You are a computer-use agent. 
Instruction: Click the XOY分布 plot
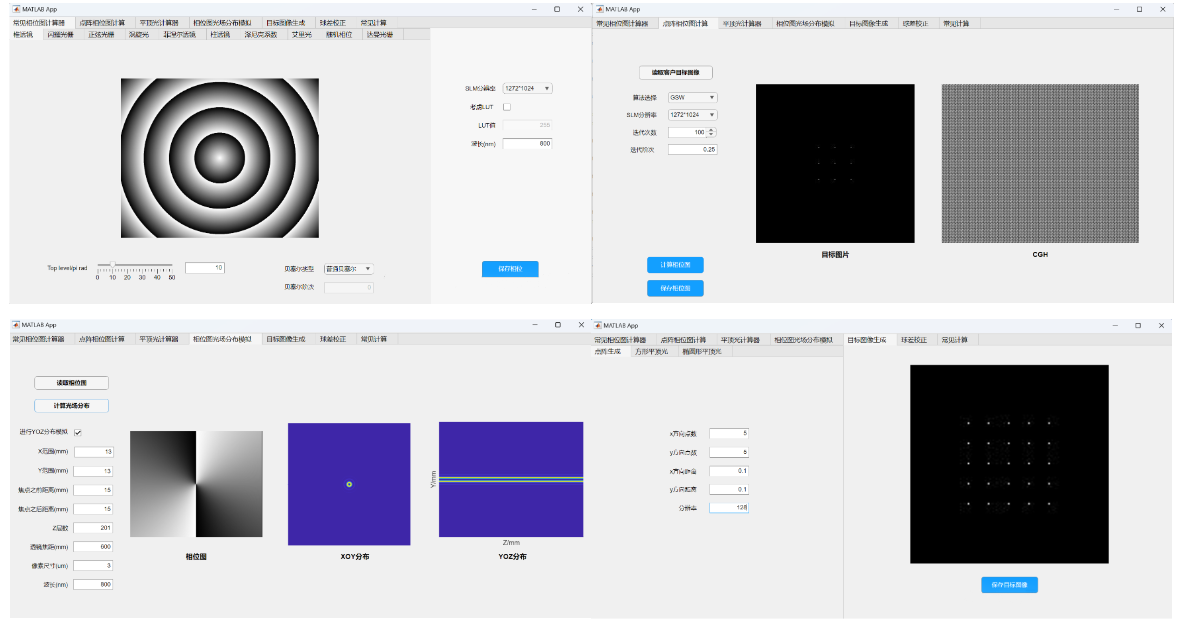coord(349,483)
